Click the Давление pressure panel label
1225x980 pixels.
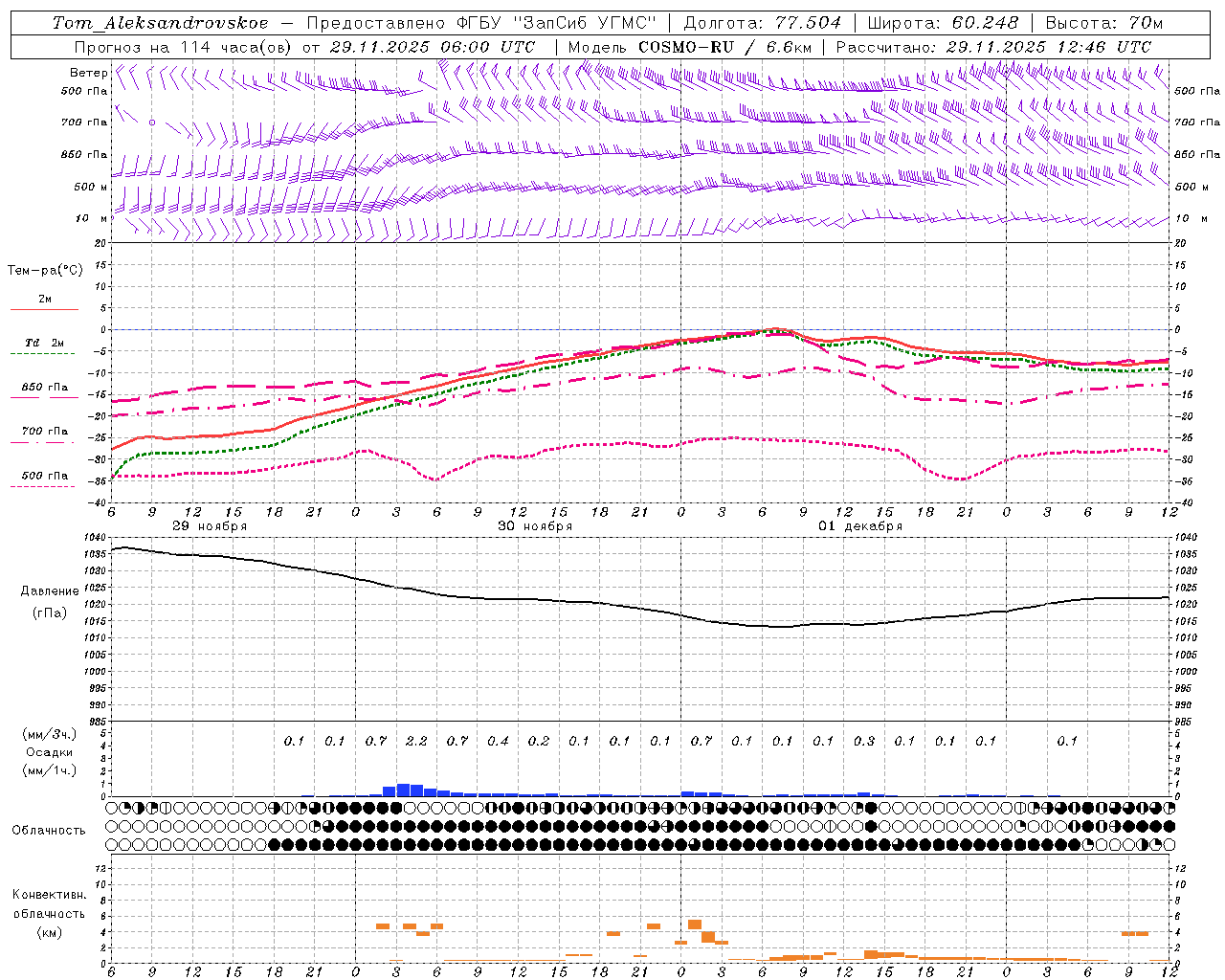[49, 591]
